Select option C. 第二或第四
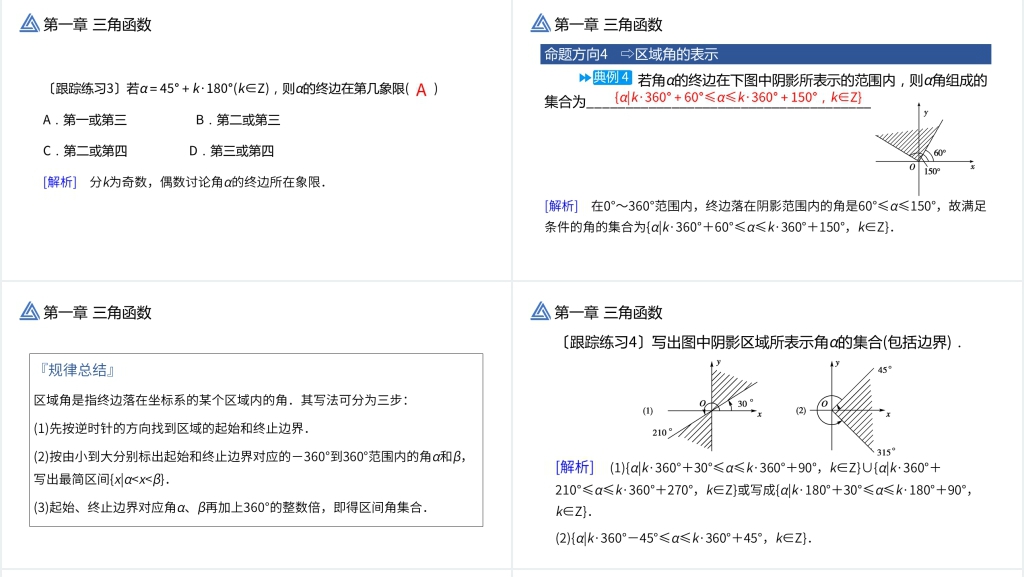This screenshot has width=1024, height=577. click(x=85, y=151)
